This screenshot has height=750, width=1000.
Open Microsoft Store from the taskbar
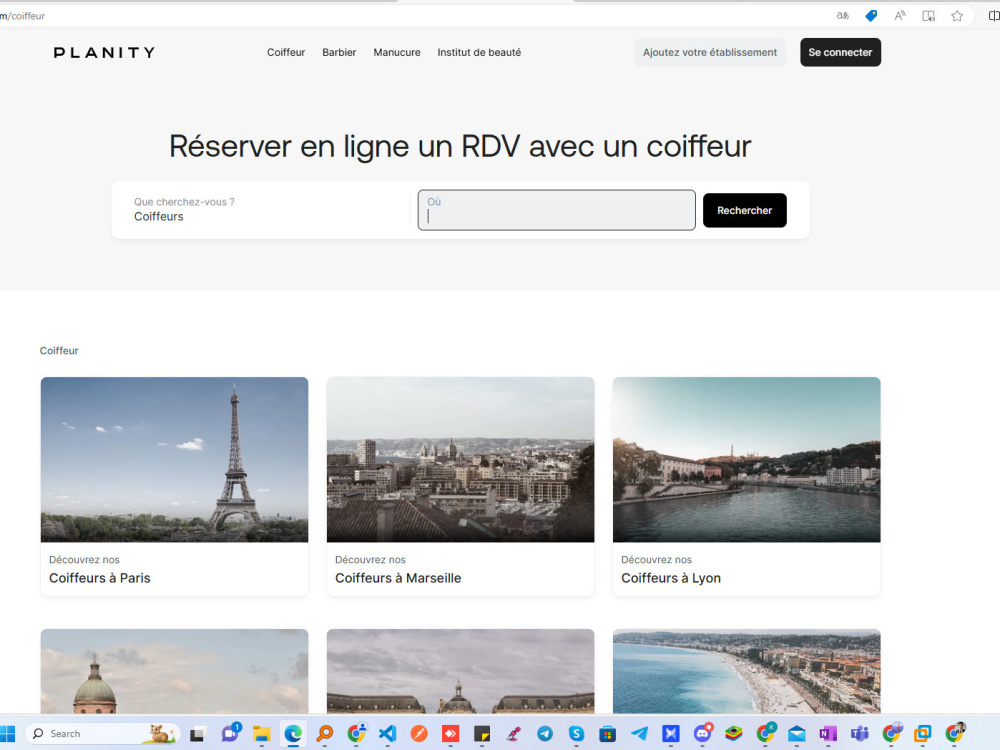(608, 734)
